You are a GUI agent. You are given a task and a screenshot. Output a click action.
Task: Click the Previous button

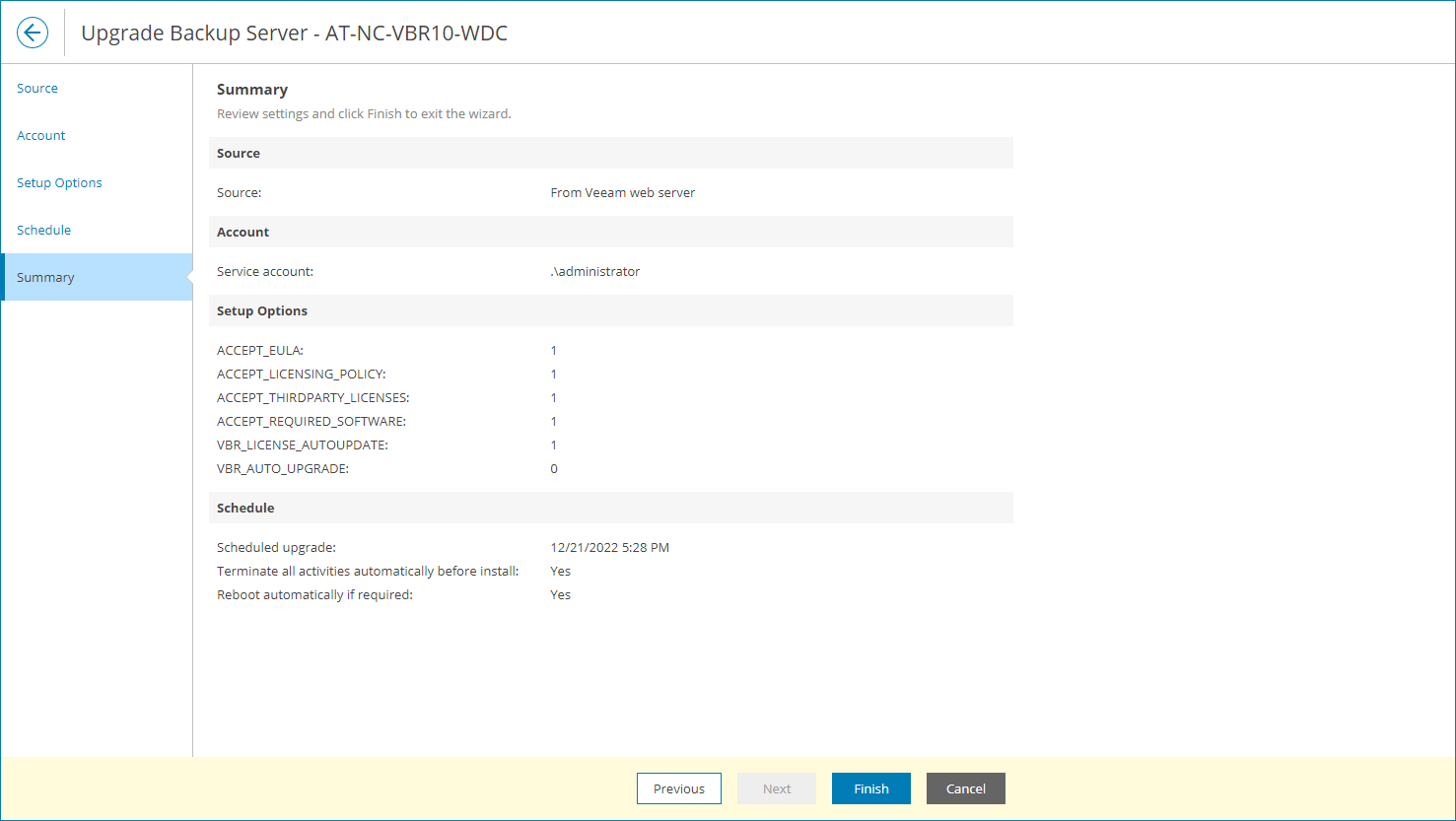pos(679,788)
